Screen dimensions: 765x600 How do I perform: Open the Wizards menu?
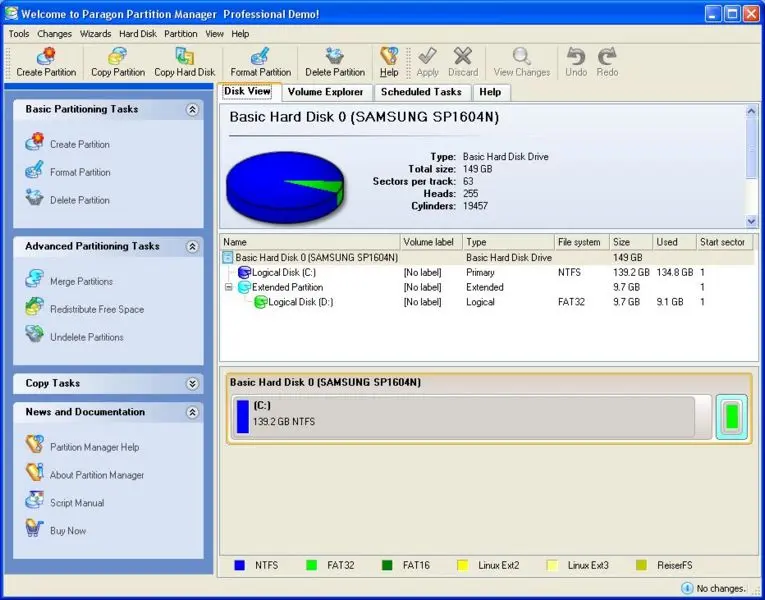point(96,34)
